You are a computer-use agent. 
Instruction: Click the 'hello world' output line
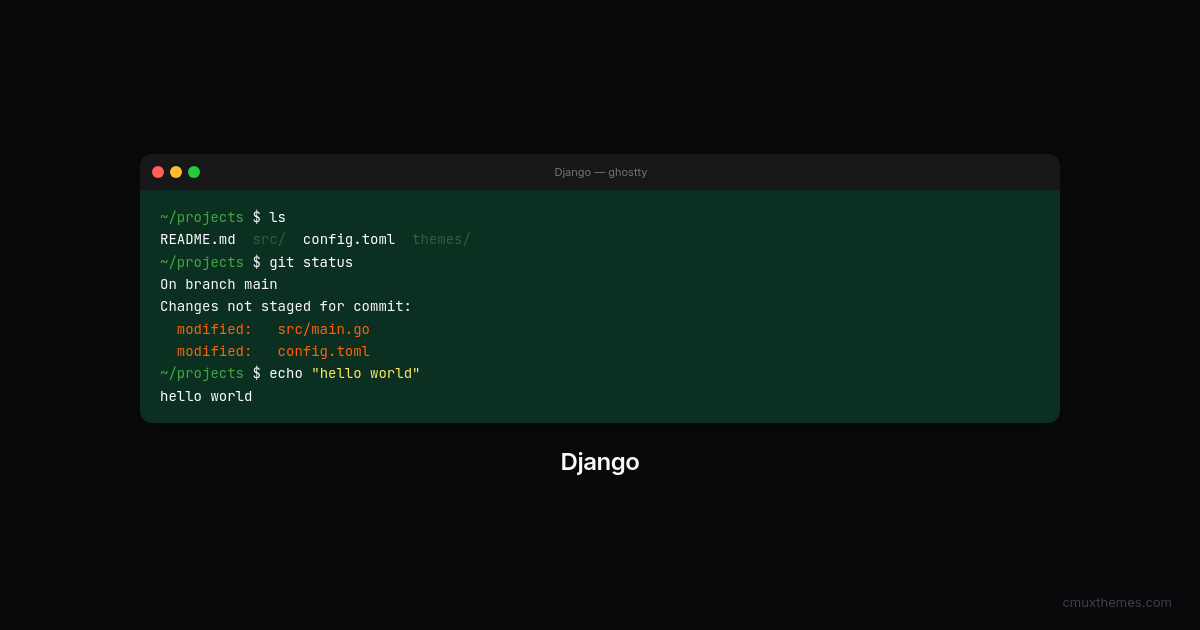[x=206, y=396]
